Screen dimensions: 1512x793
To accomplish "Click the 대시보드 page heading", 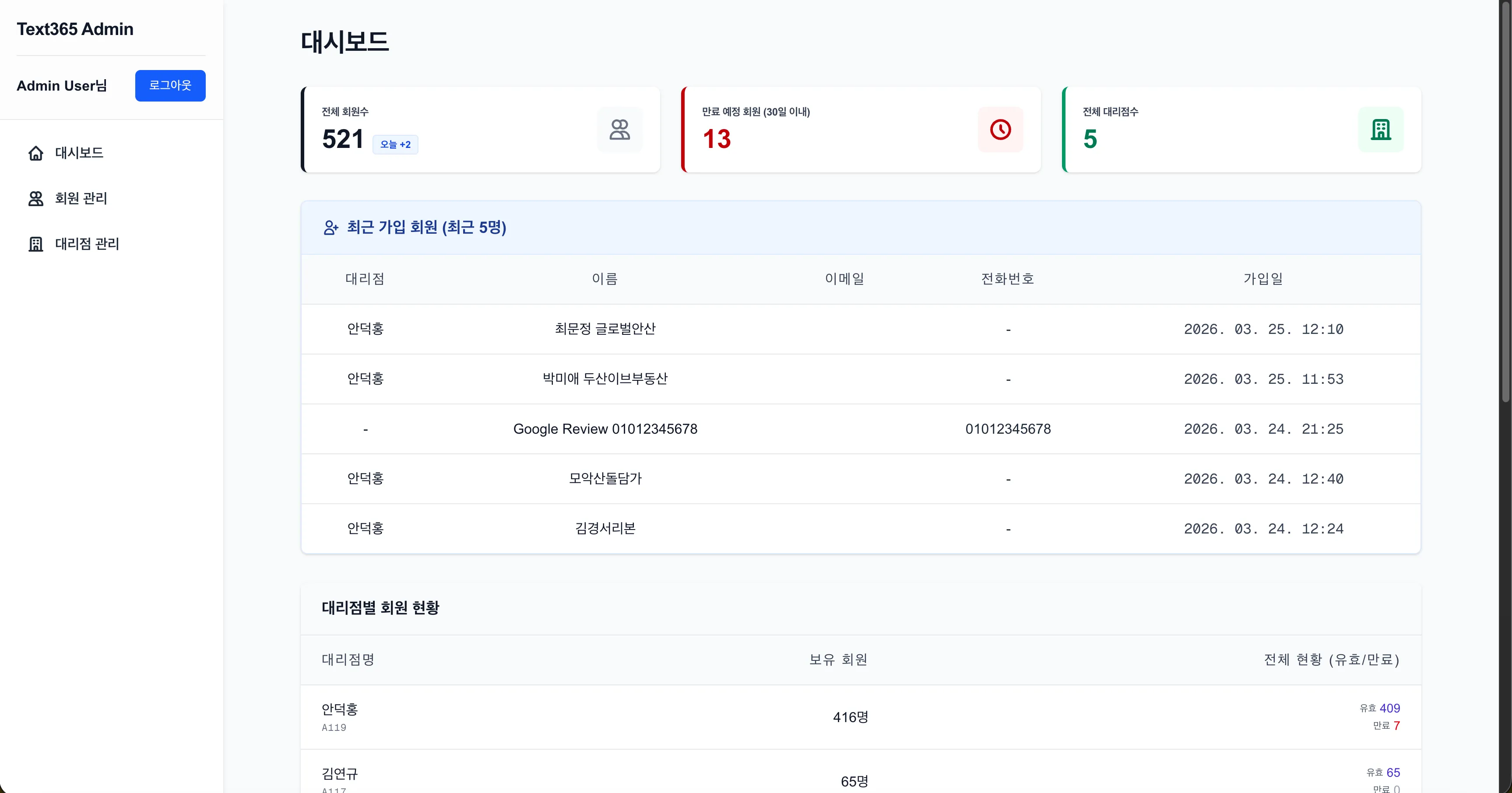I will click(345, 42).
